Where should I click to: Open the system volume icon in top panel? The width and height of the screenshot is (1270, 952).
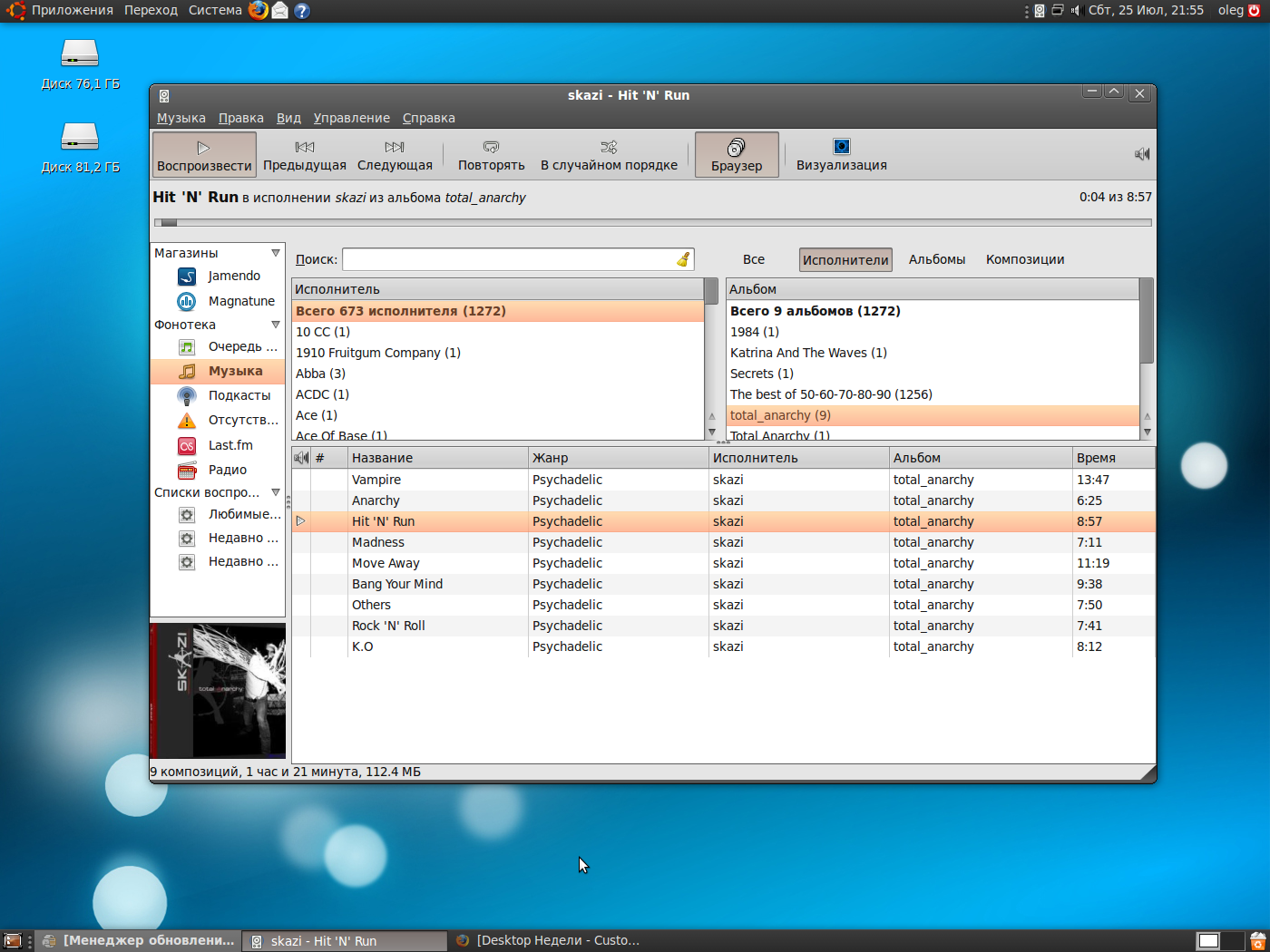[1076, 11]
